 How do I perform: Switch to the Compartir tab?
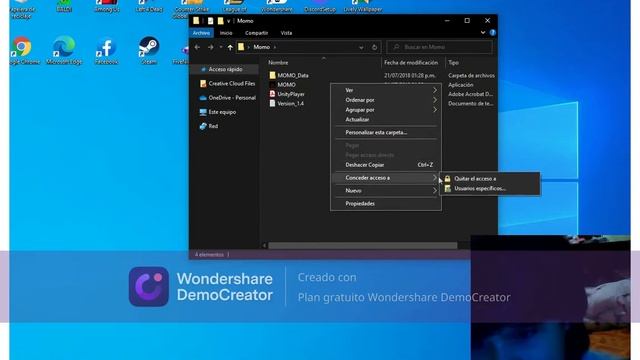pyautogui.click(x=256, y=33)
